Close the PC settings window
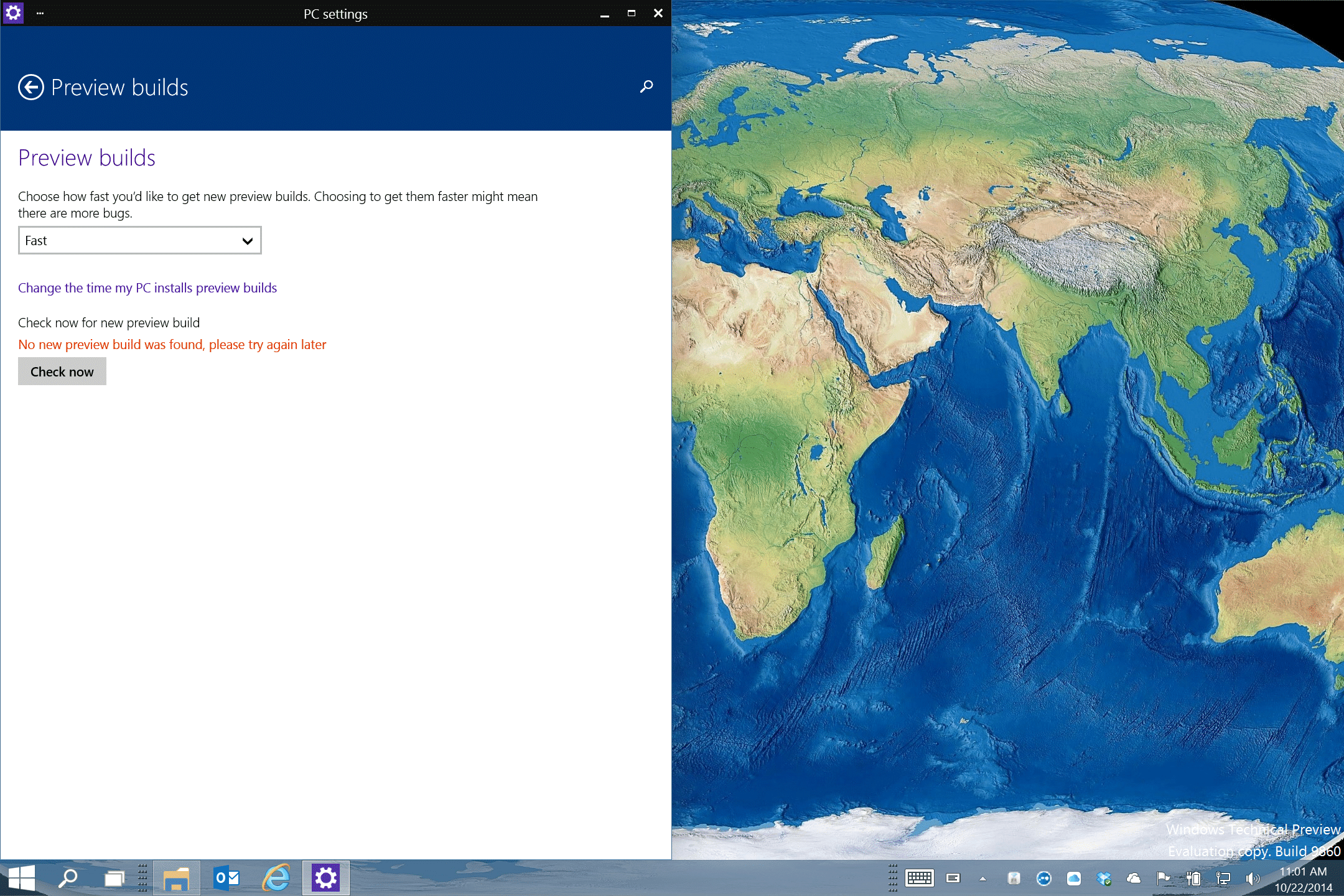Image resolution: width=1344 pixels, height=896 pixels. pos(658,13)
